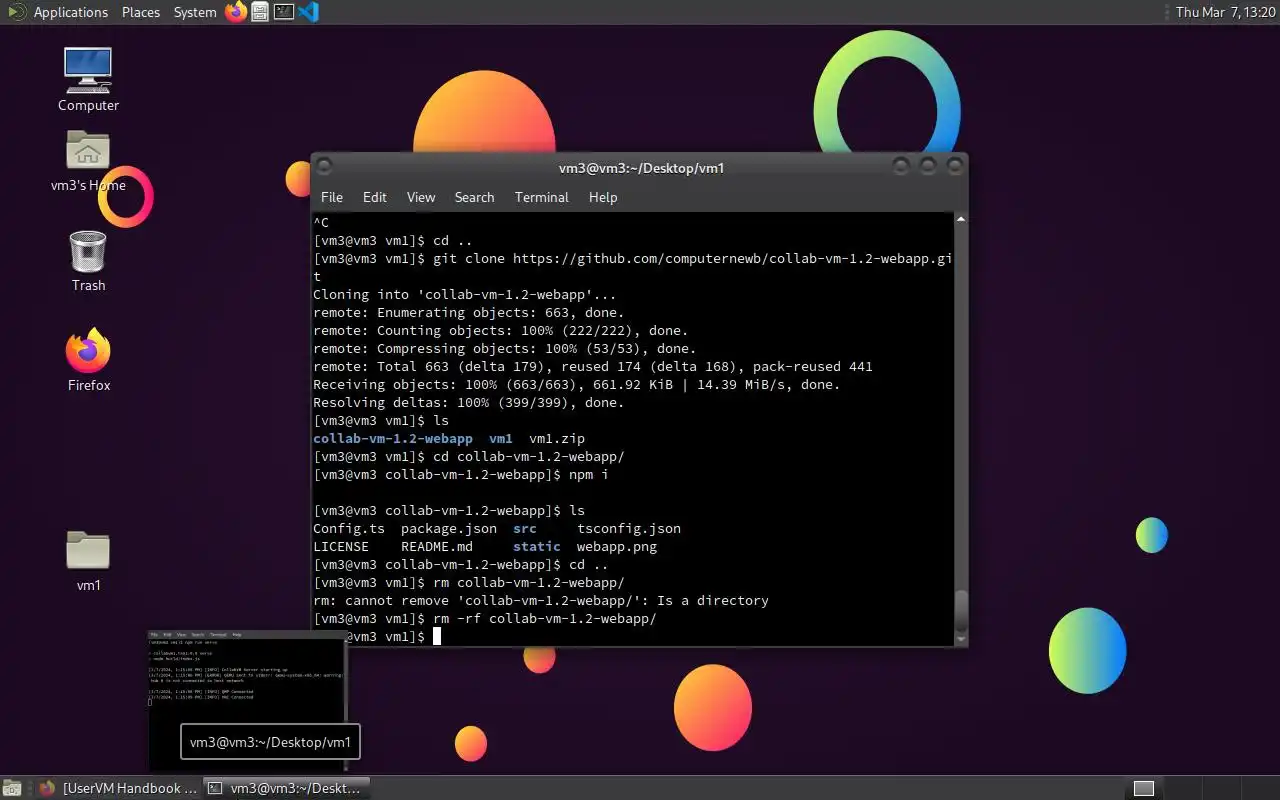
Task: Open the terminal Search menu
Action: pos(474,197)
